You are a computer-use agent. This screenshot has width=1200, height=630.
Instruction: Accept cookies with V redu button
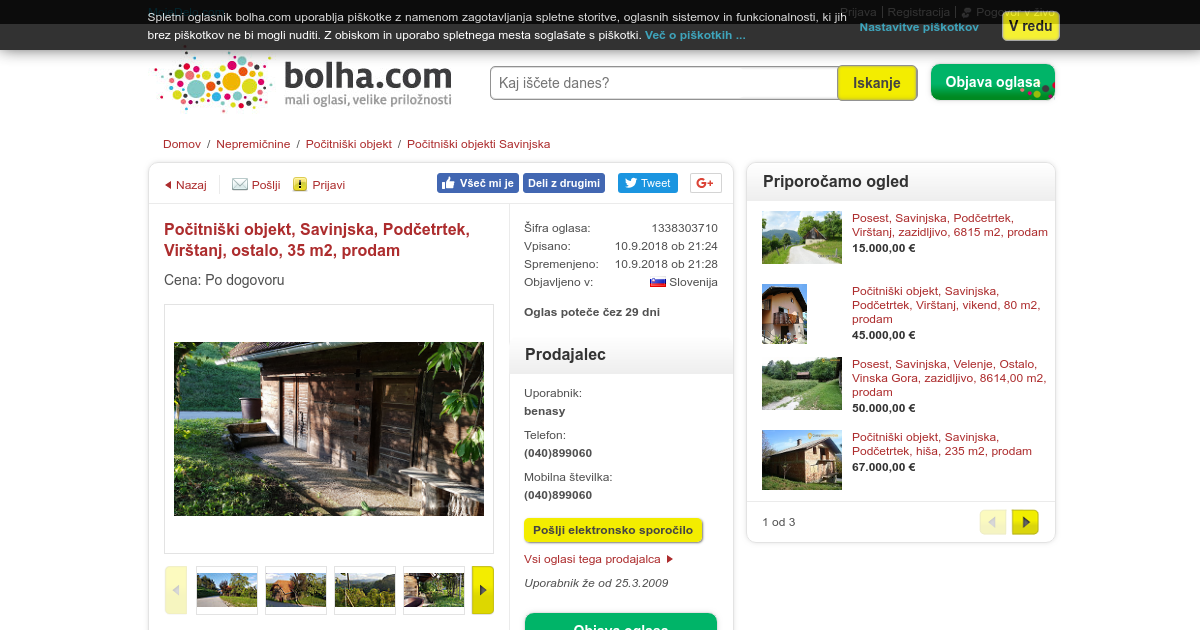(1030, 26)
